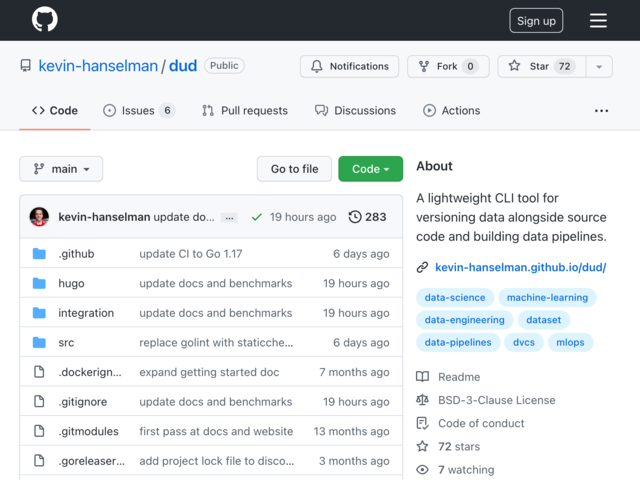
Task: Open the Star list dropdown arrow
Action: (599, 67)
